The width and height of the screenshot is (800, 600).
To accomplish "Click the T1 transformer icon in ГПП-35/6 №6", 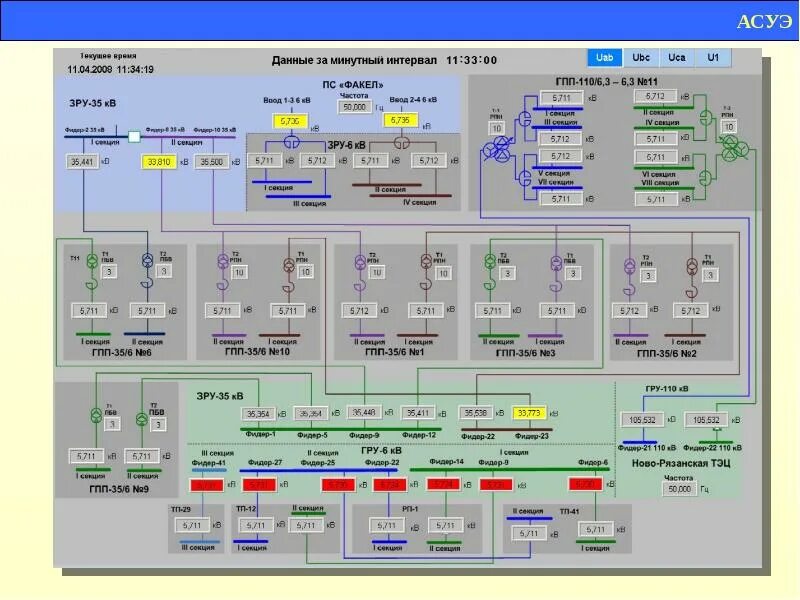I will click(x=92, y=261).
